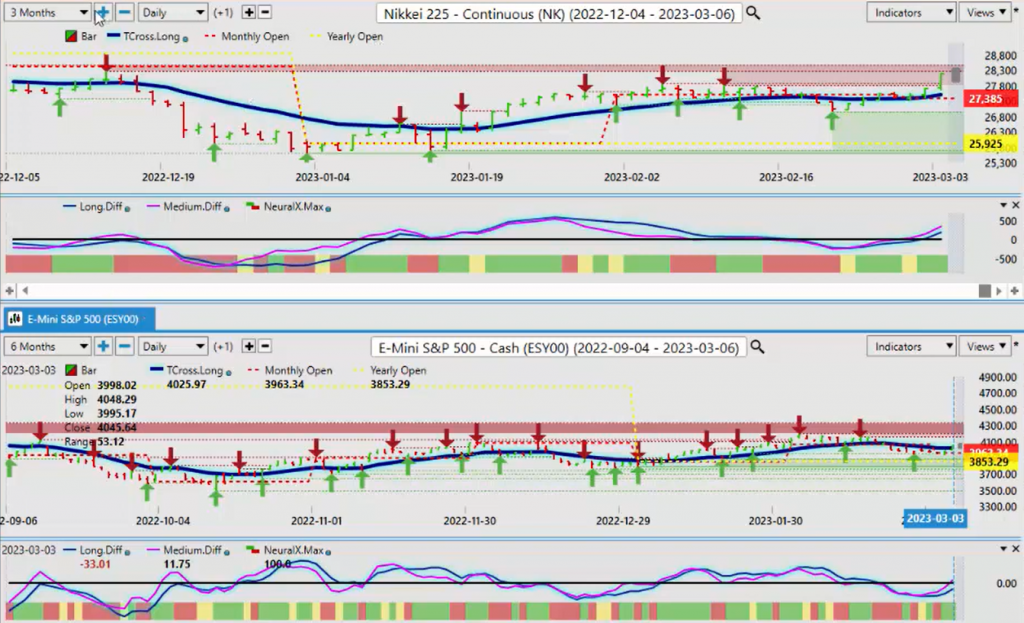Click the yellow 3853.29 price label on the axis
This screenshot has height=623, width=1024.
[988, 462]
